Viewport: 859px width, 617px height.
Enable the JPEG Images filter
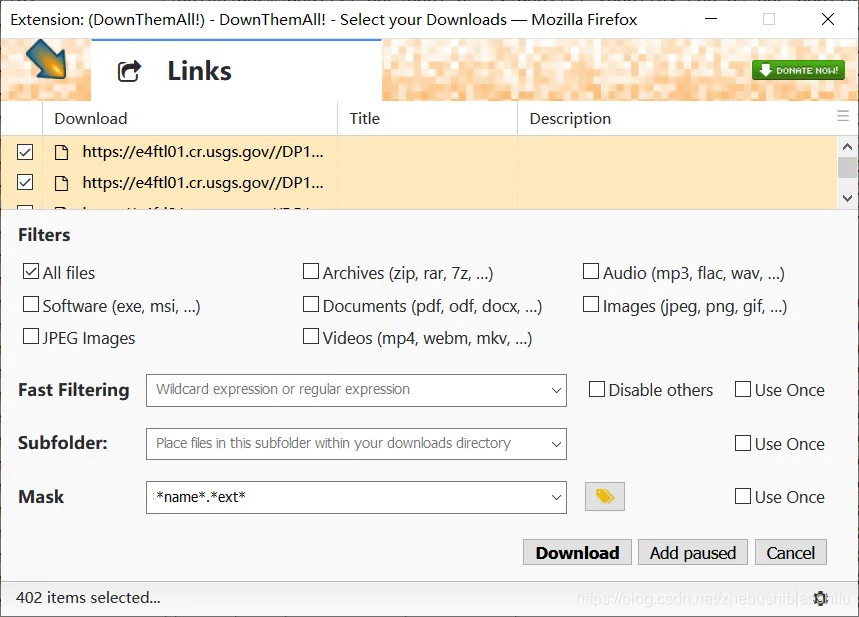31,336
